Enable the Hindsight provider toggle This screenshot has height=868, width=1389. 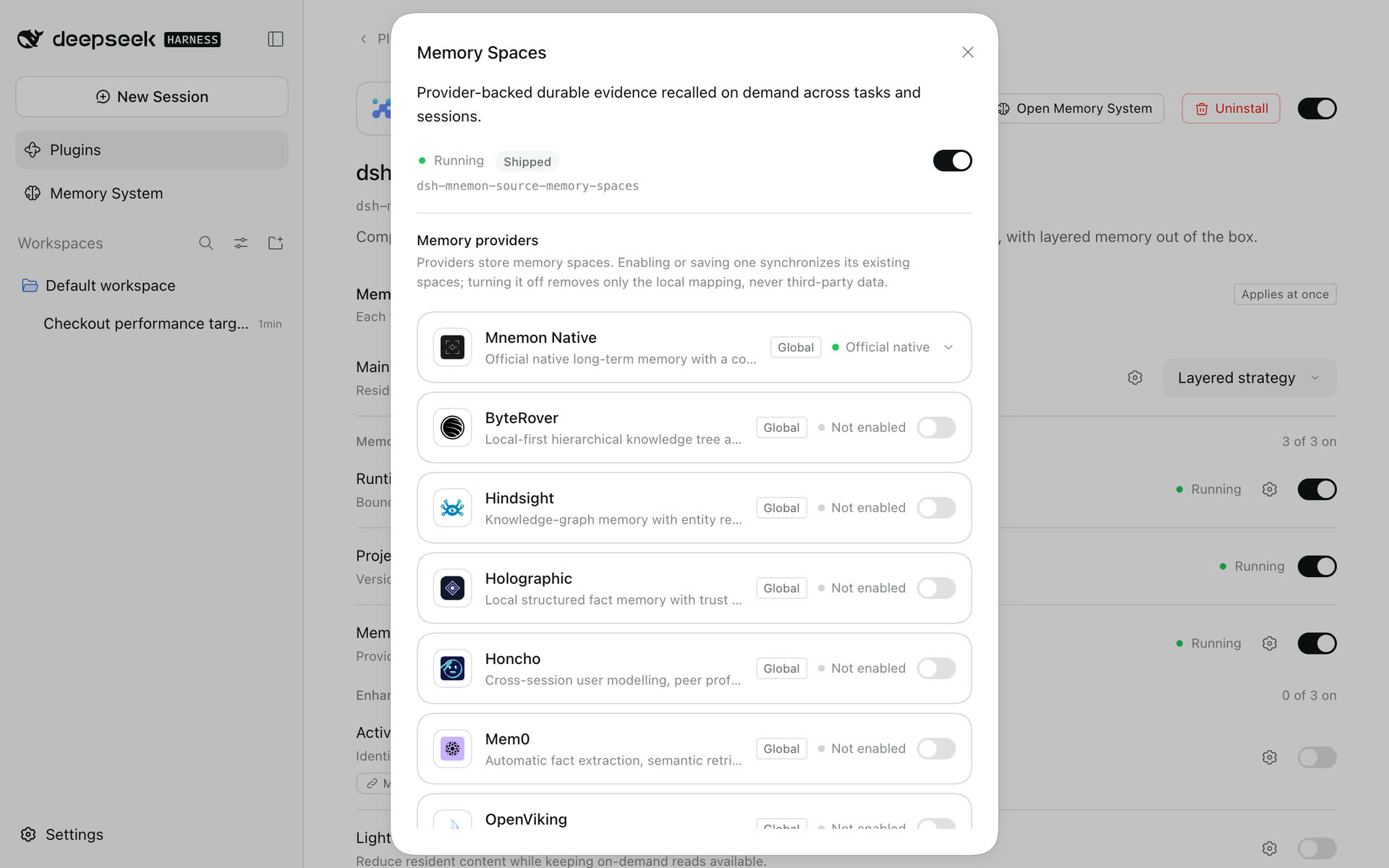tap(936, 508)
